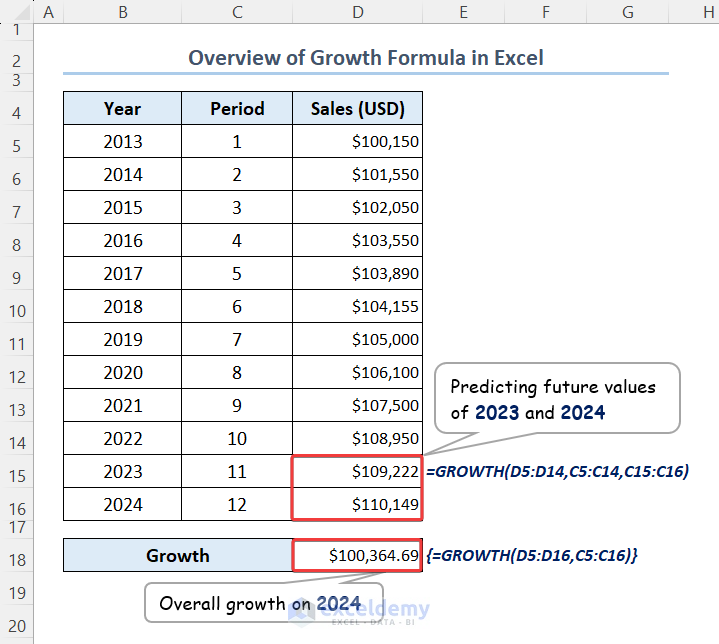
Task: Click the cell with year 2022
Action: [122, 439]
